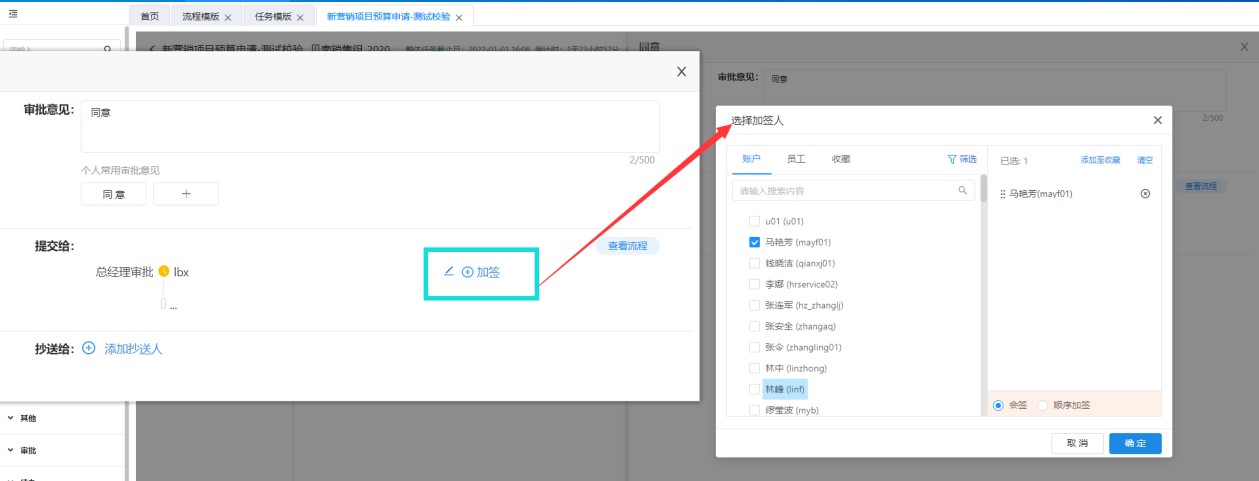The width and height of the screenshot is (1259, 481).
Task: Switch to the 员工 tab
Action: [796, 159]
